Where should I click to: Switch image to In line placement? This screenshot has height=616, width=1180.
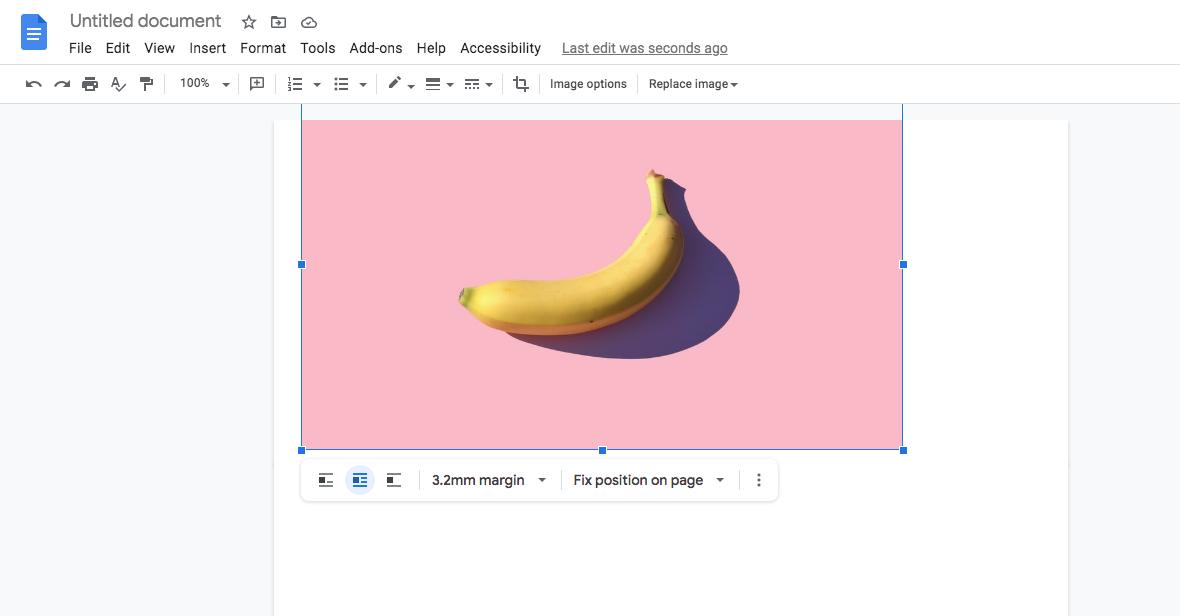[325, 480]
